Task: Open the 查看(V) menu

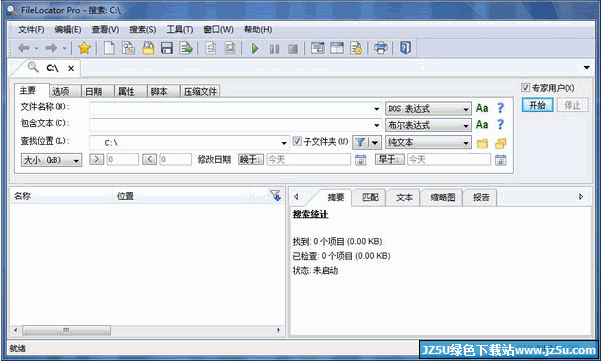Action: click(x=105, y=30)
